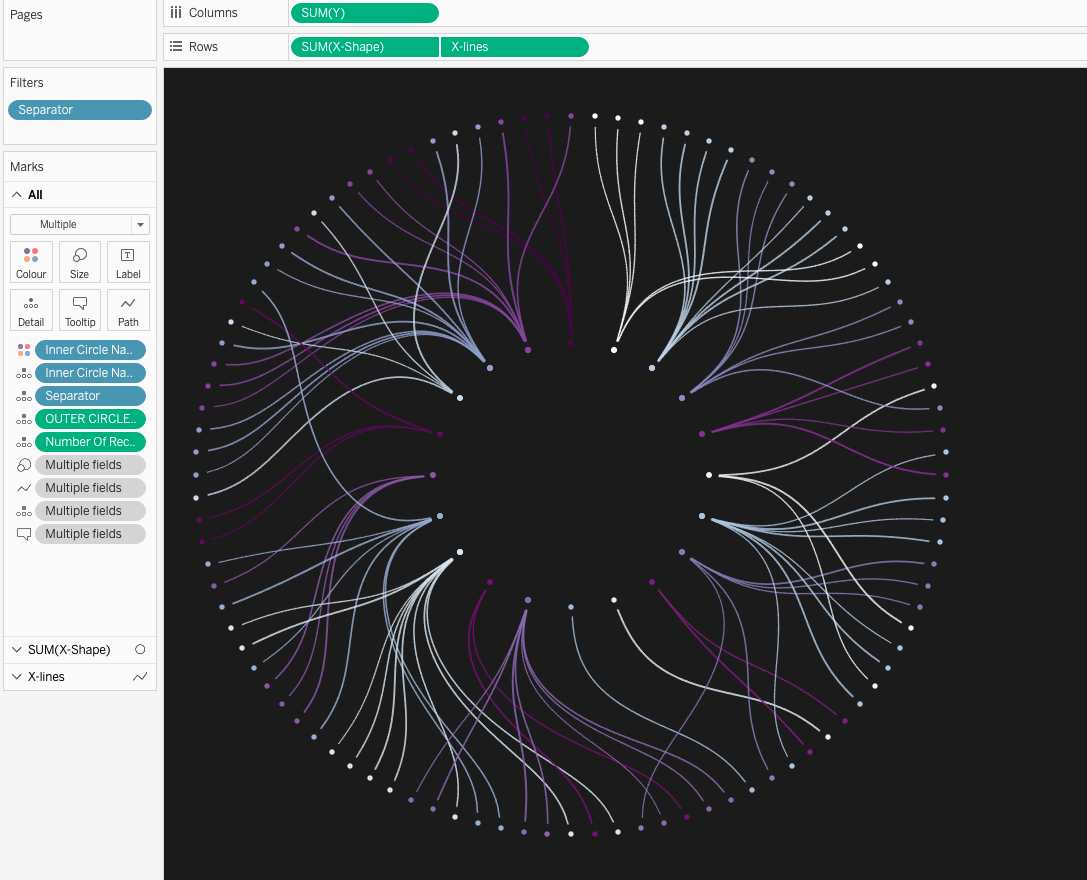The height and width of the screenshot is (880, 1087).
Task: Open the Colour marks card
Action: [x=31, y=262]
